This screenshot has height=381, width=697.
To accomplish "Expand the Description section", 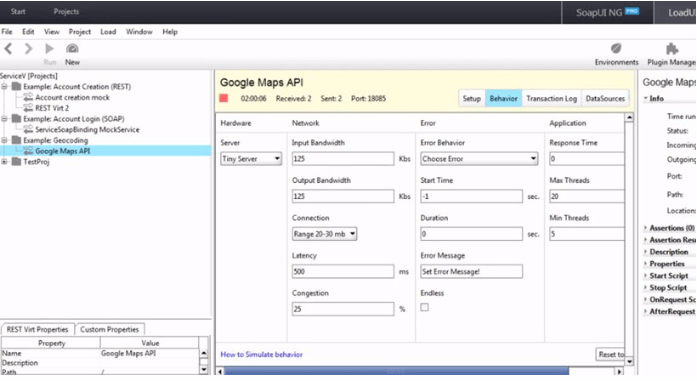I will coord(645,252).
